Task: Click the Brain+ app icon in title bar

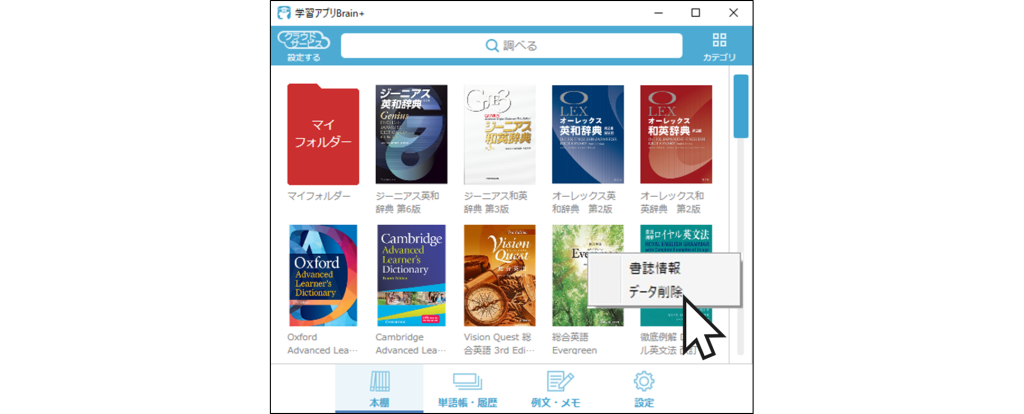Action: click(x=283, y=12)
